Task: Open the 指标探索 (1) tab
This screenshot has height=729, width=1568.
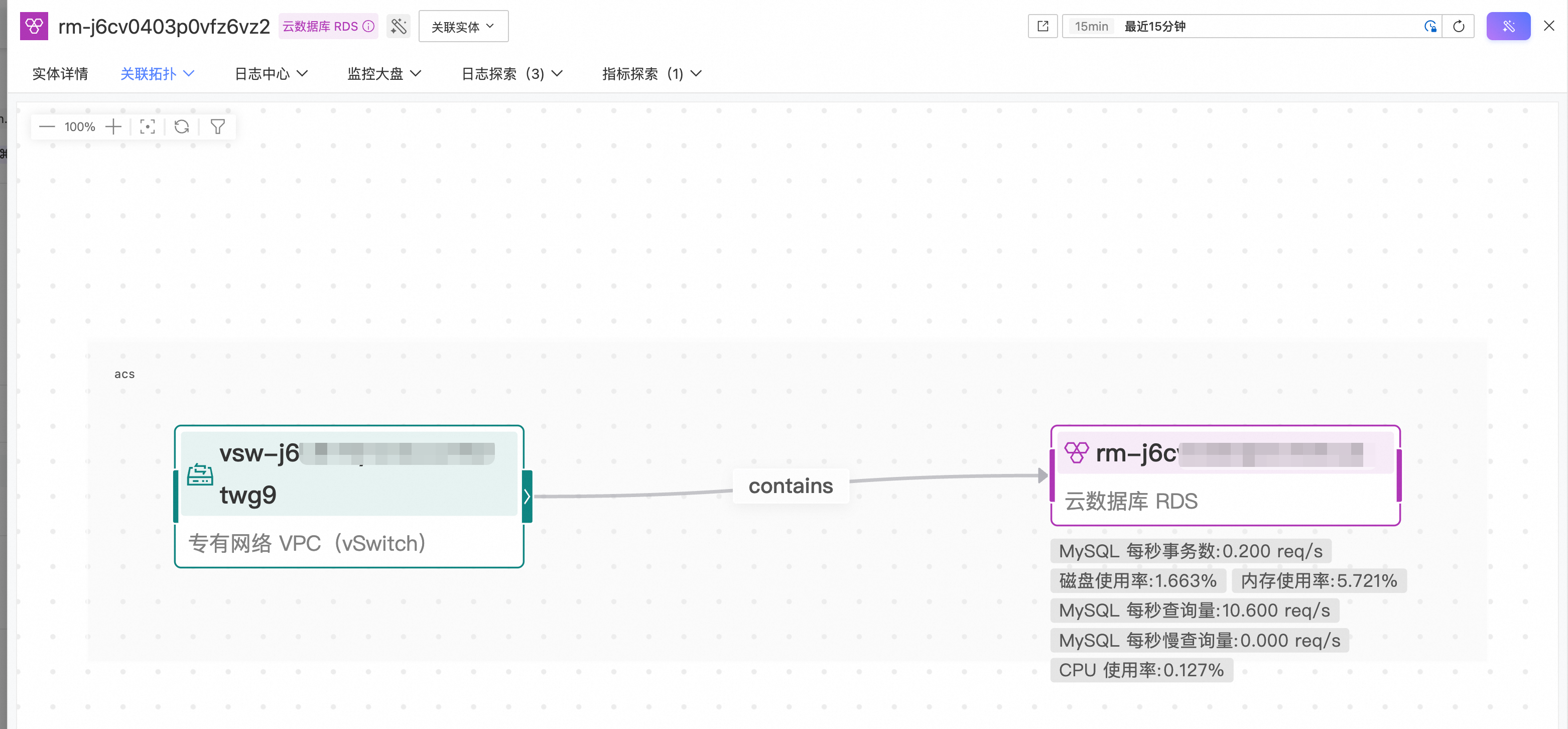Action: click(x=651, y=74)
